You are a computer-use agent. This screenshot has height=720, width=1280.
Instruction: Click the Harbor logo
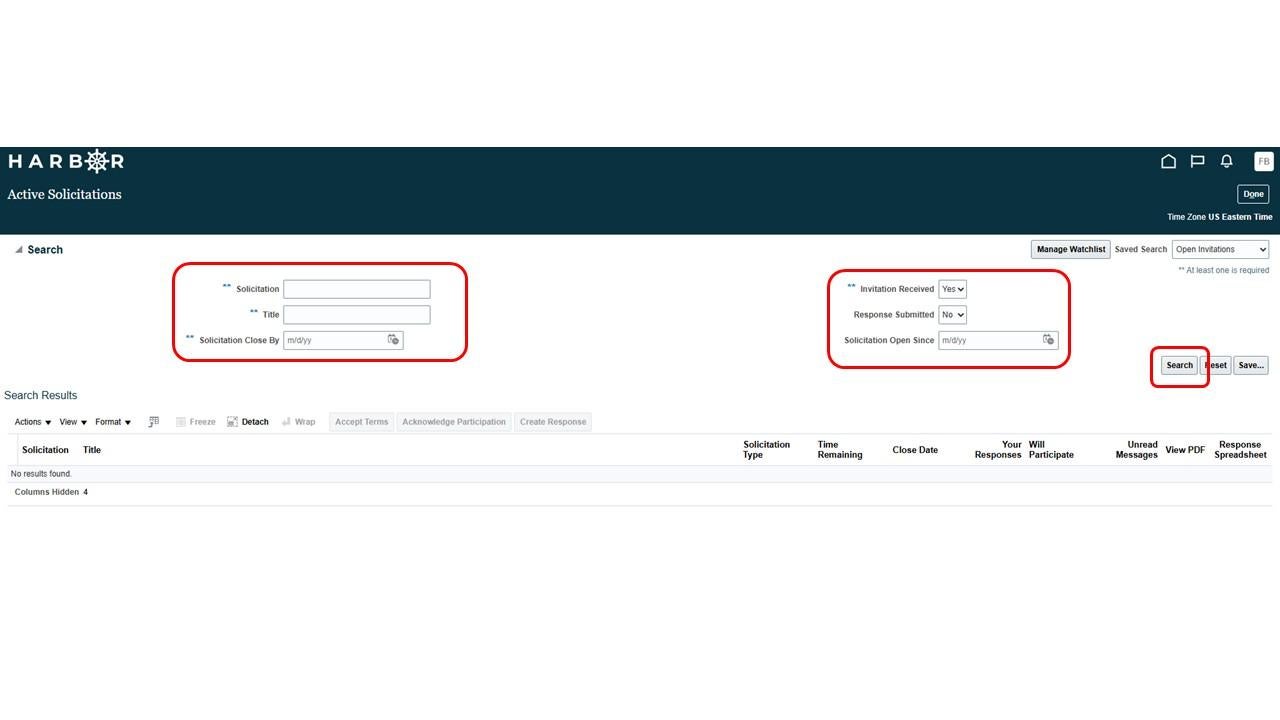click(66, 161)
